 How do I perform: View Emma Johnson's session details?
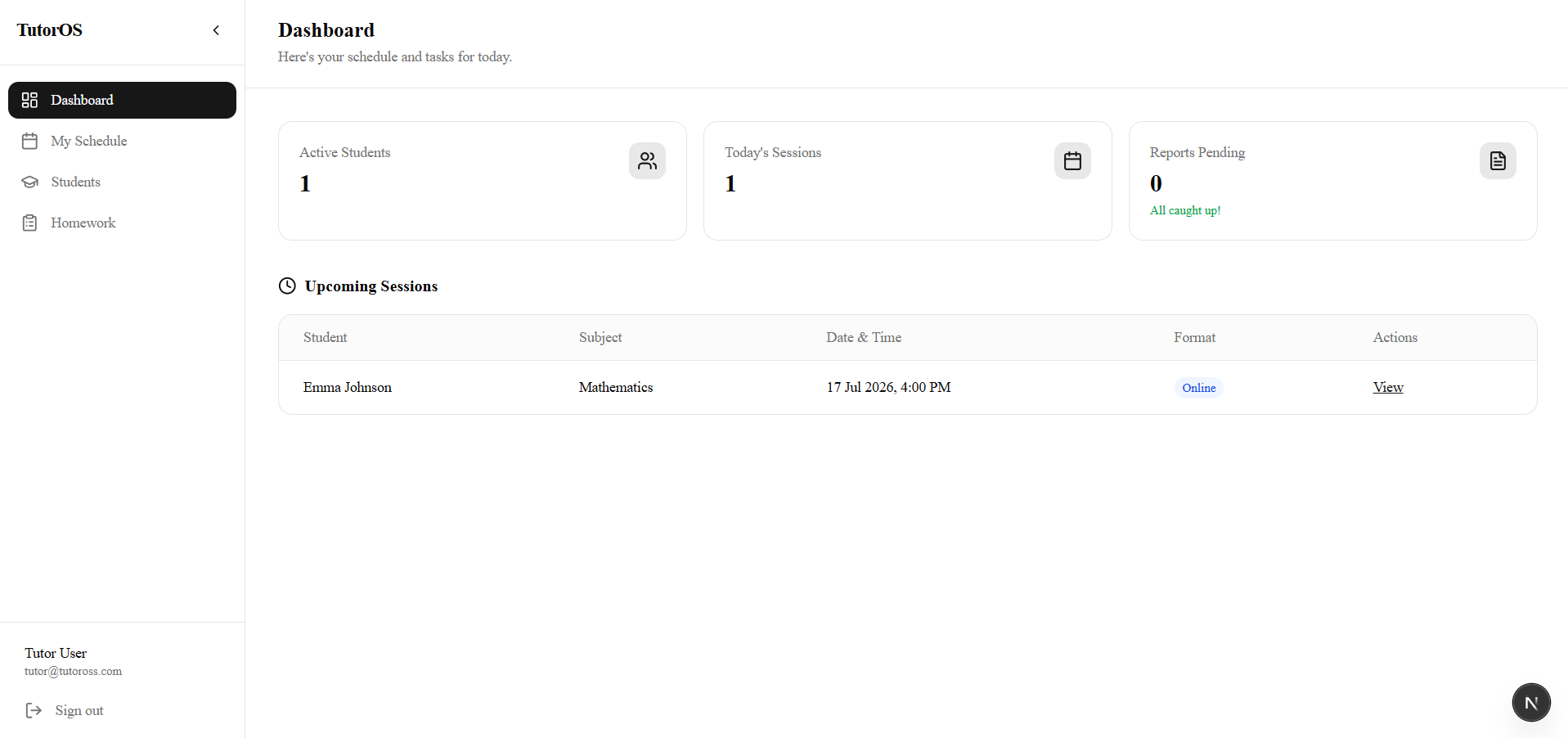1388,387
